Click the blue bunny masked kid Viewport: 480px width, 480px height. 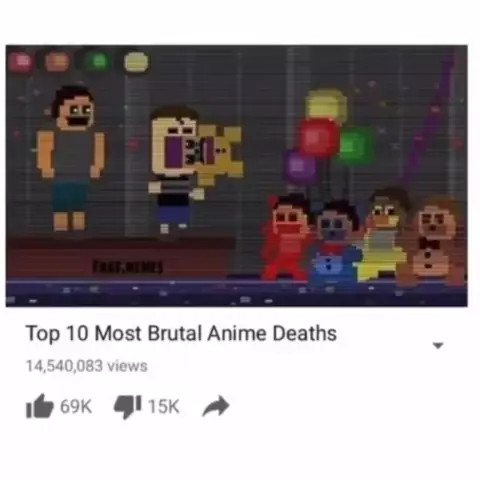(x=337, y=244)
